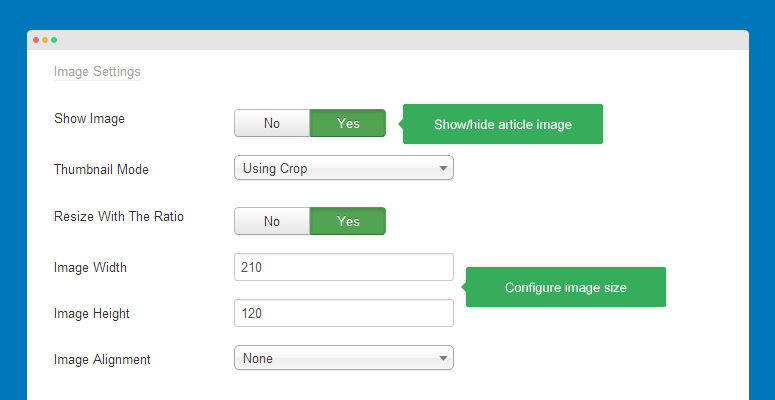Click the red close dot
775x400 pixels.
[x=36, y=40]
